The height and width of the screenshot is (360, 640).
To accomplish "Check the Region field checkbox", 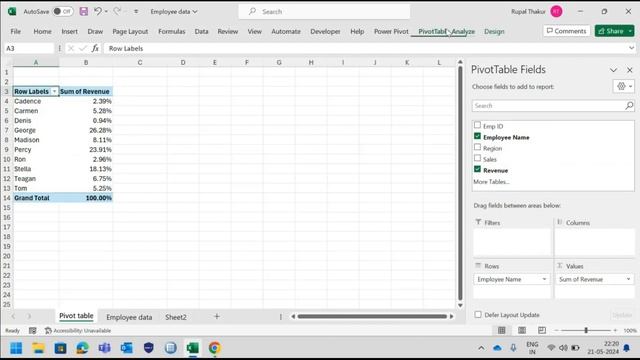I will (477, 147).
